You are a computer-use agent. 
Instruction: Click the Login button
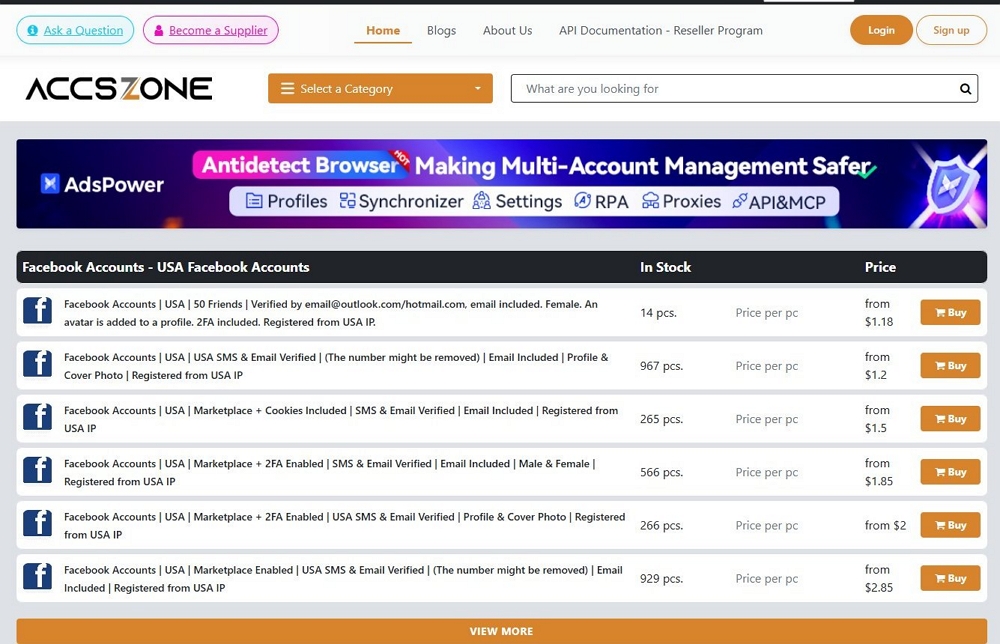point(881,30)
